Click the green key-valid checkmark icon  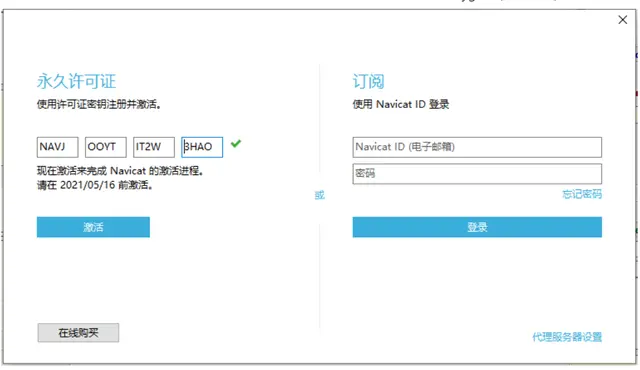pyautogui.click(x=236, y=144)
